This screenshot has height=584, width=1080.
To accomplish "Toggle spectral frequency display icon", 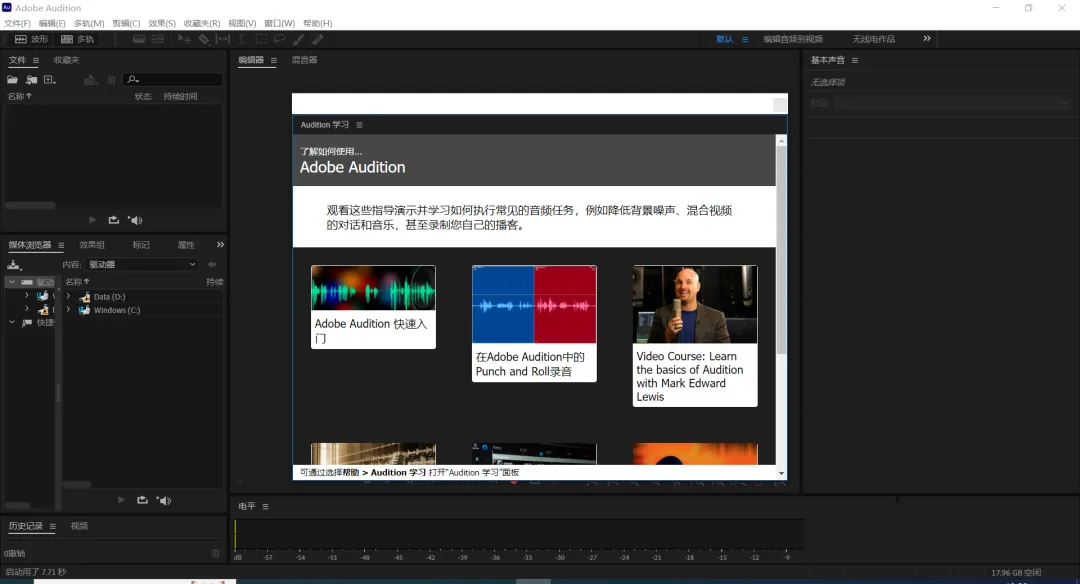I will click(139, 39).
